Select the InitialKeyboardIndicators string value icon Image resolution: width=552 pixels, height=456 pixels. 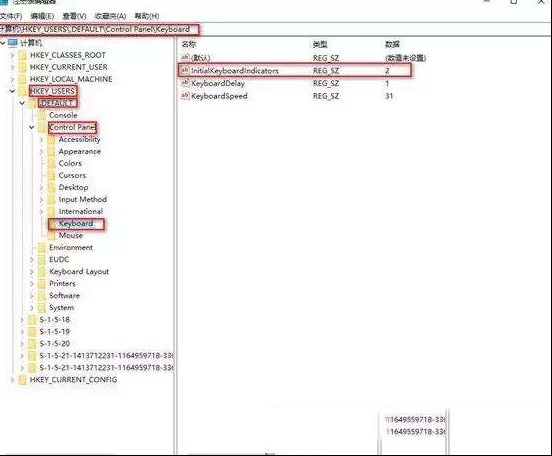(185, 71)
